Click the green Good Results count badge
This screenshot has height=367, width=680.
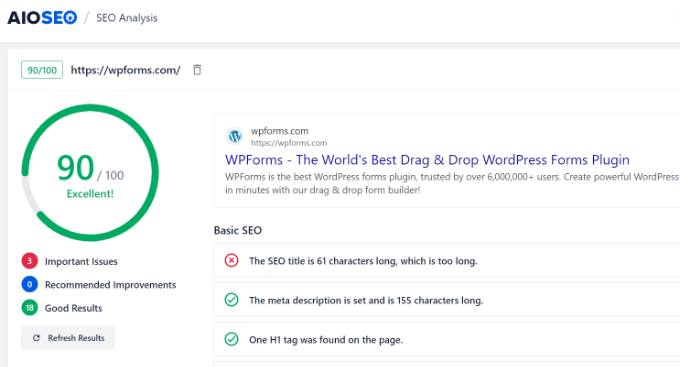(29, 308)
